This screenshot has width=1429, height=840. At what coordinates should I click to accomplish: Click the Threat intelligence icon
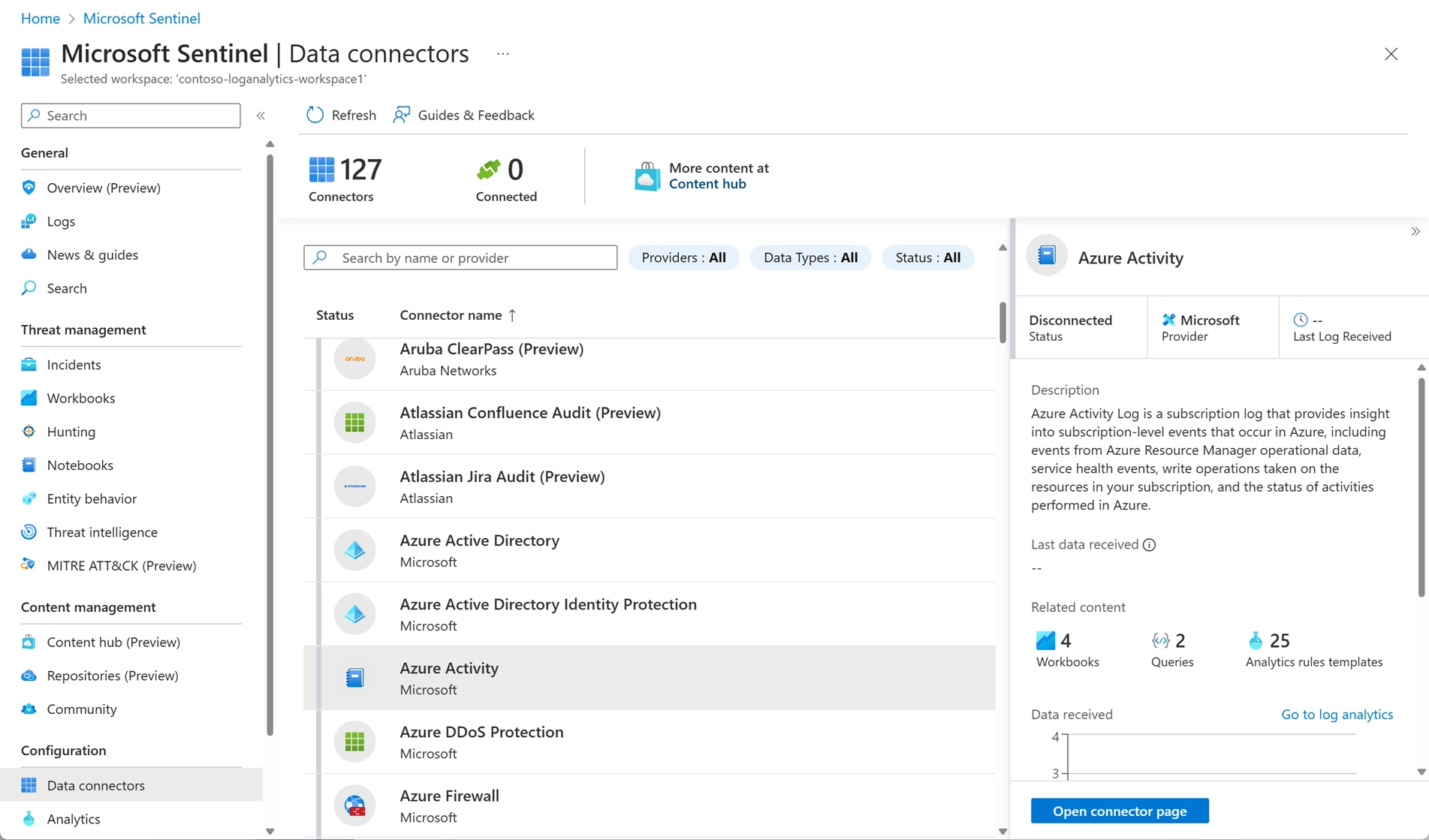29,532
